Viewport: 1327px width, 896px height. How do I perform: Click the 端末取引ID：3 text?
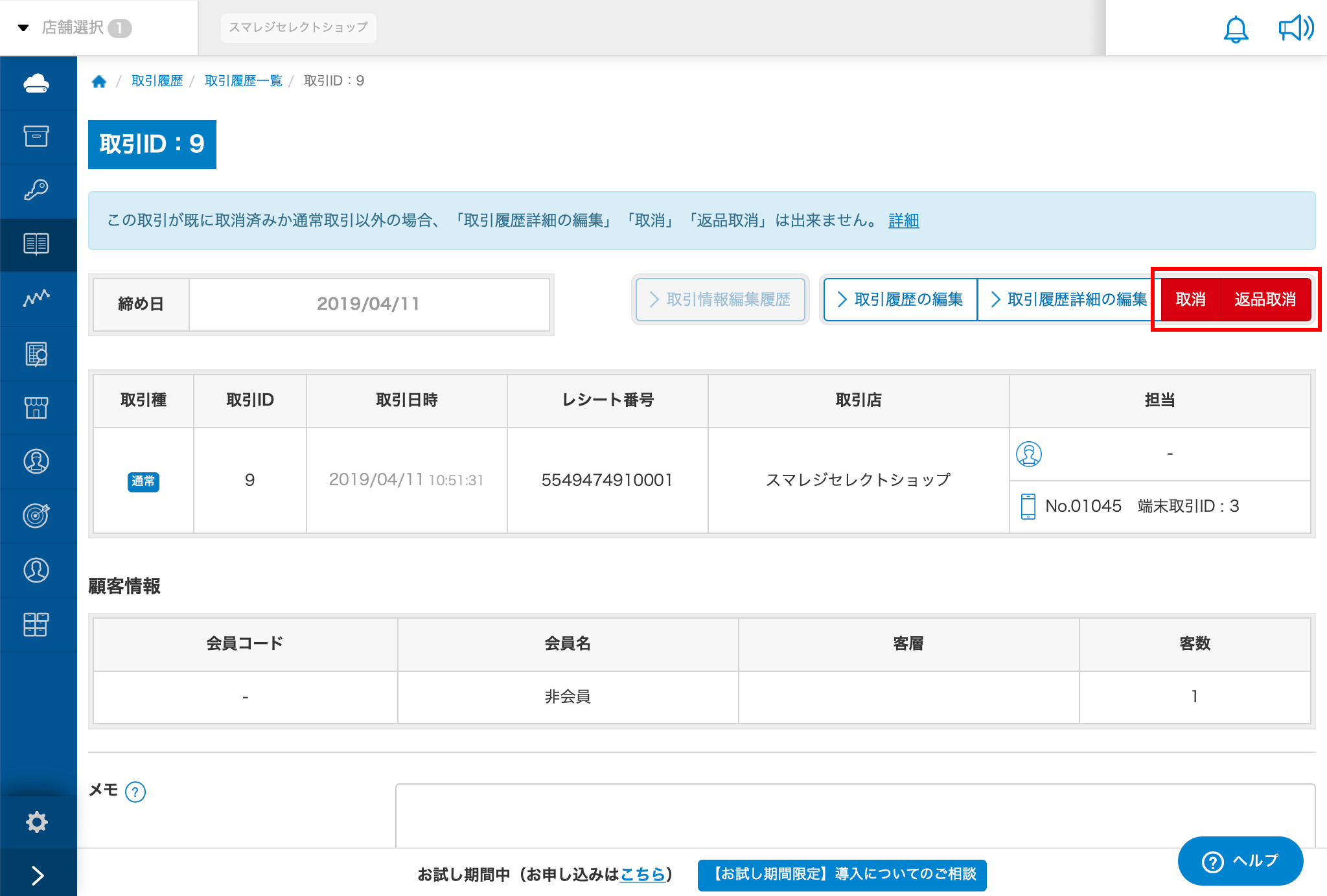click(x=1188, y=506)
